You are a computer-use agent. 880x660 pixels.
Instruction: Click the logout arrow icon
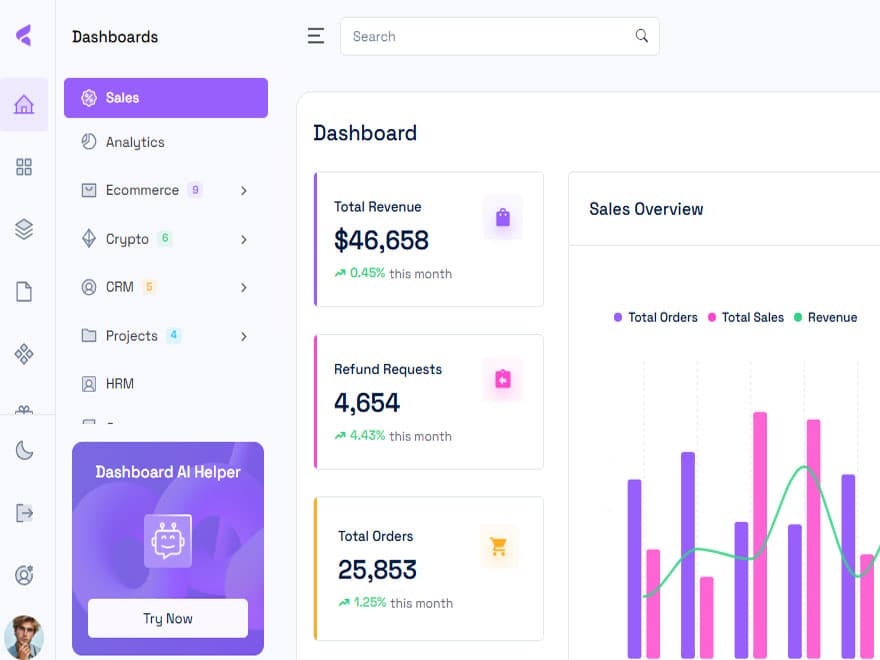(24, 513)
